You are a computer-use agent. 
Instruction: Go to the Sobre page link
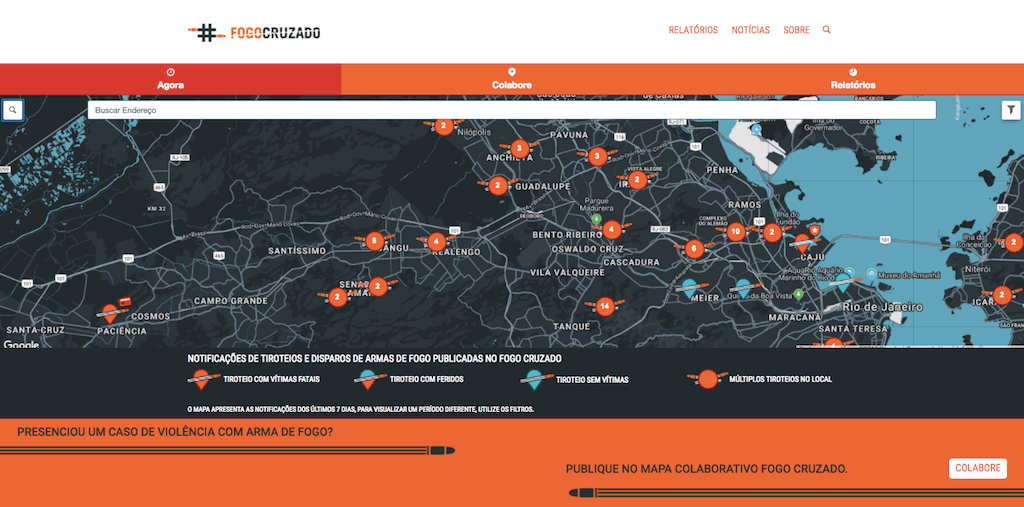point(796,30)
